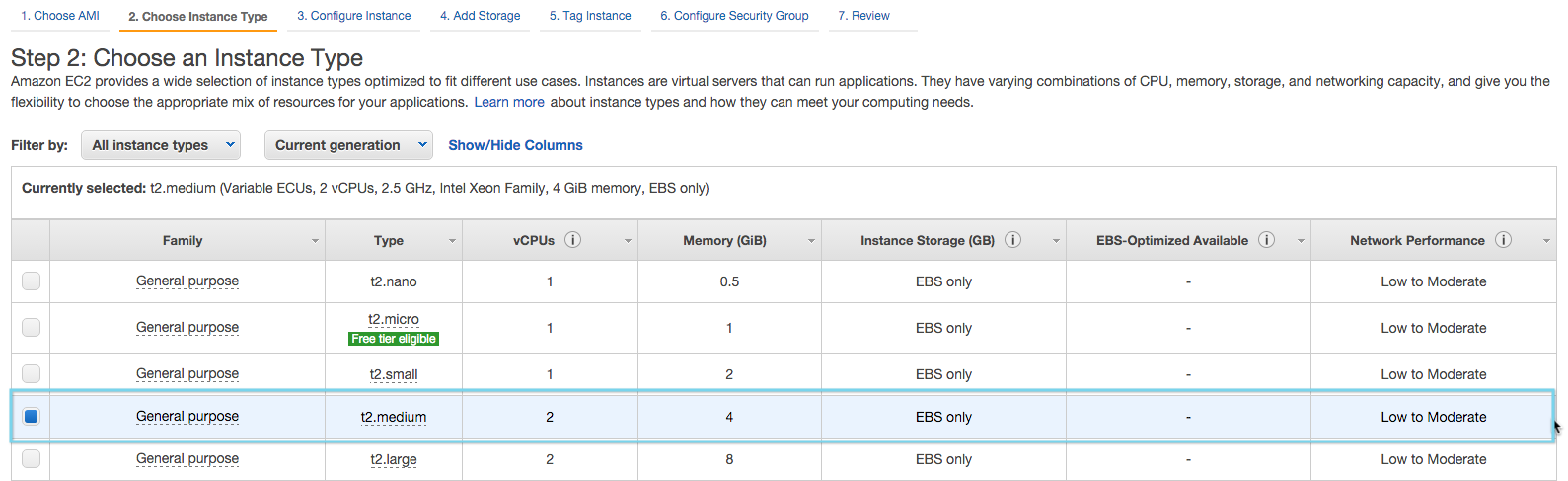Viewport: 1568px width, 481px height.
Task: Click sort arrow in Type column header
Action: tap(452, 241)
